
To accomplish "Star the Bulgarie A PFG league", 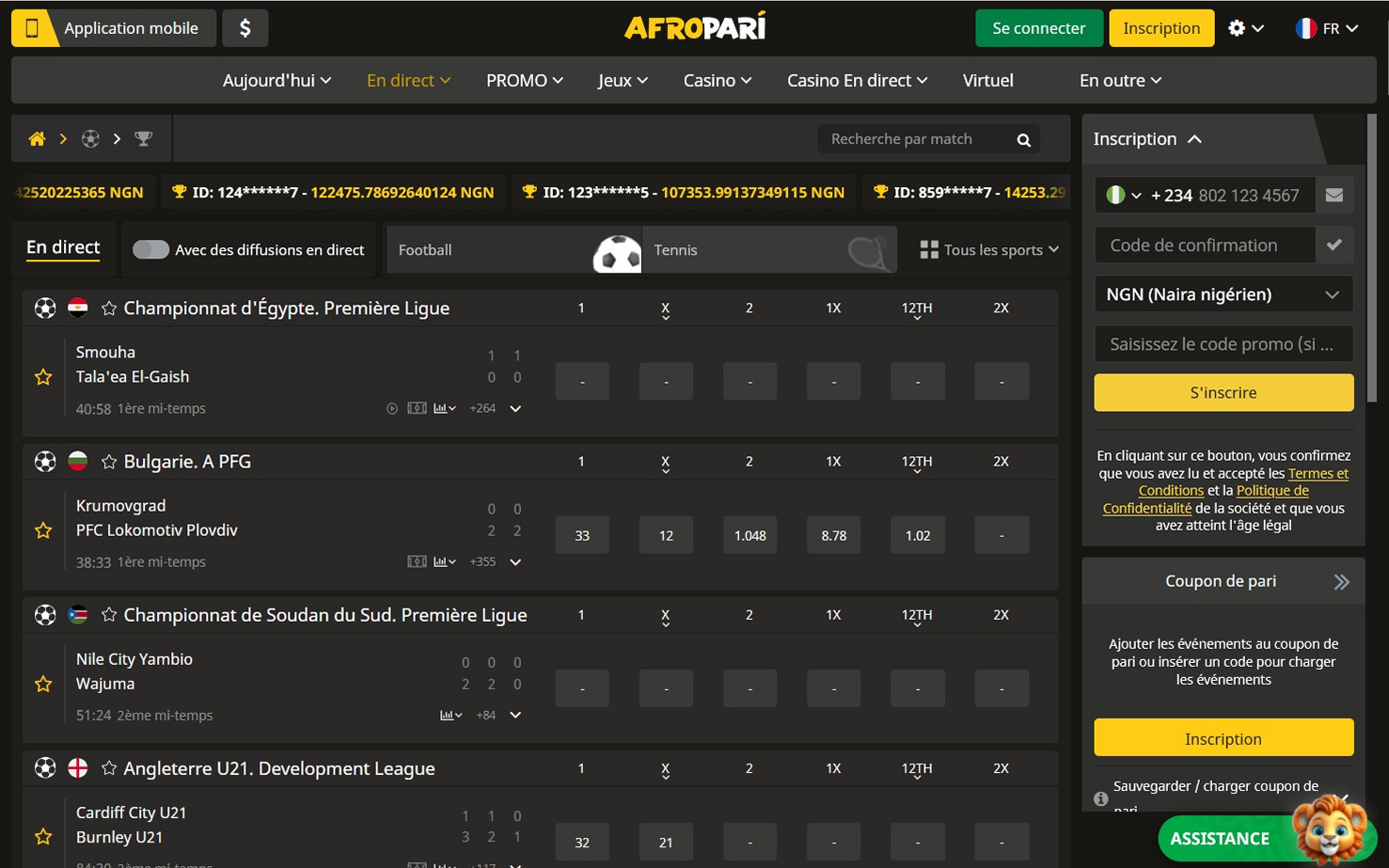I will pyautogui.click(x=109, y=462).
